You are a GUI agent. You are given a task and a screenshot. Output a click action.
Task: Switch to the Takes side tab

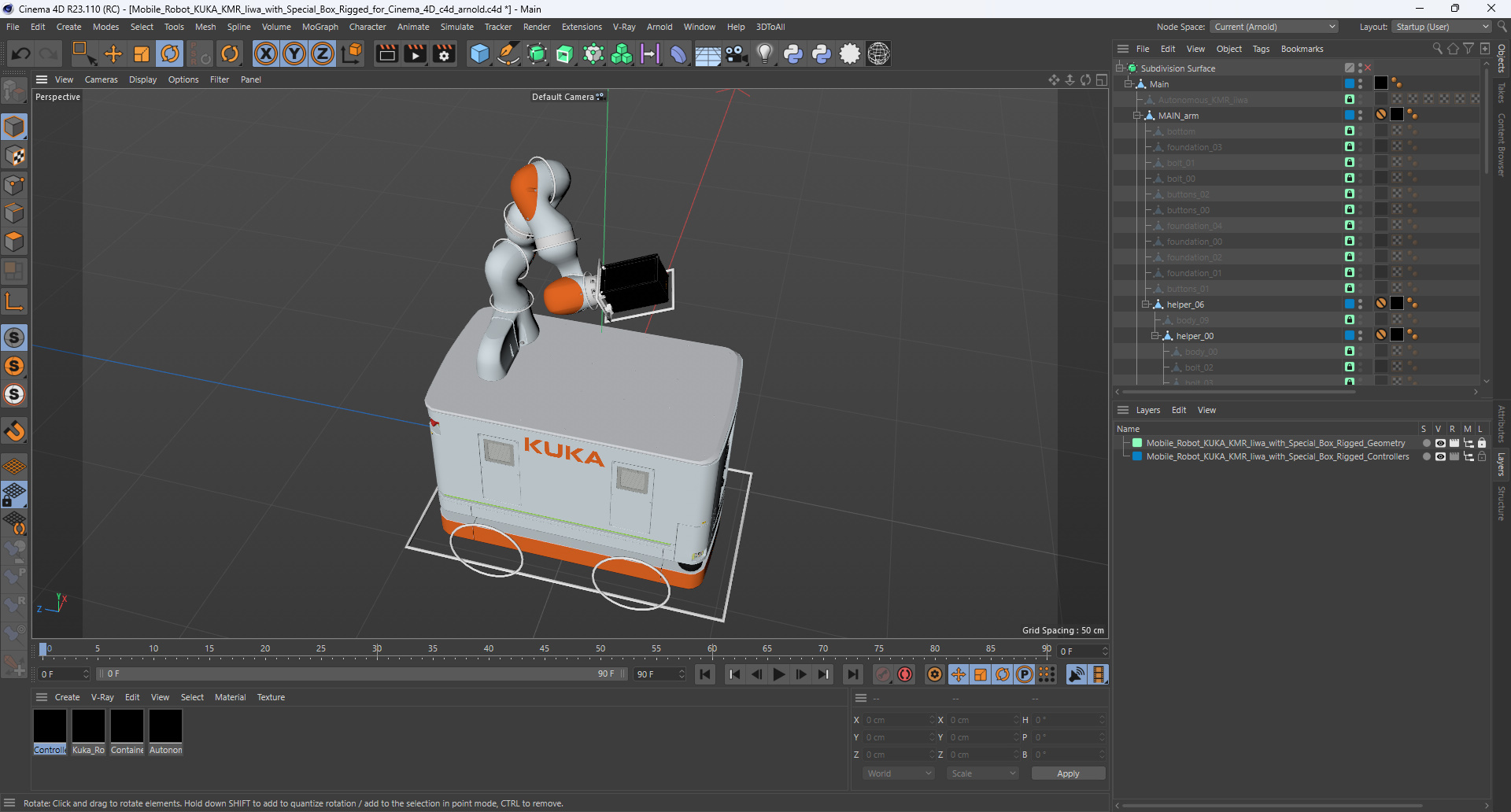(x=1502, y=93)
